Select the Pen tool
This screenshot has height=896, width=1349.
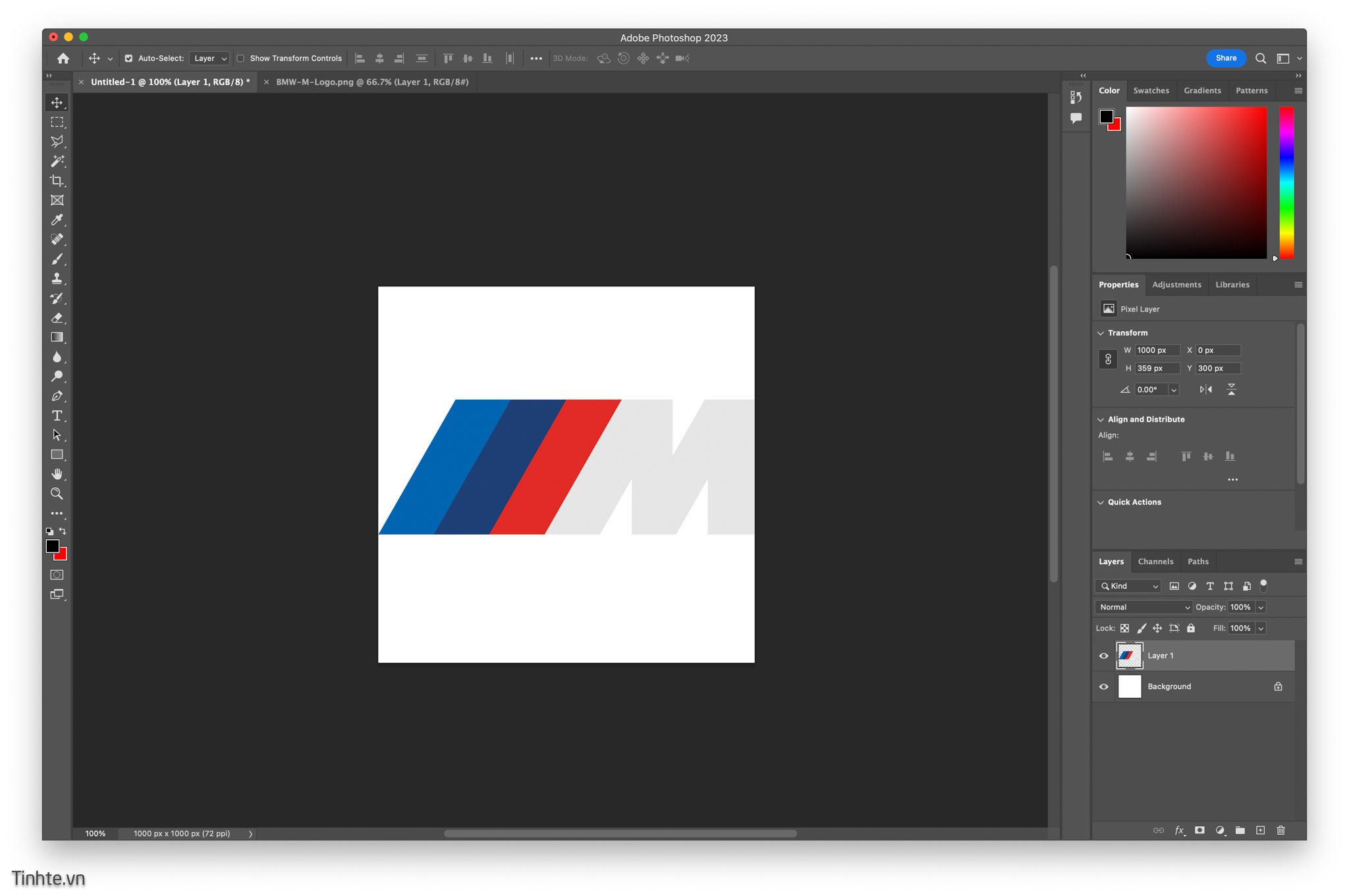click(x=57, y=396)
